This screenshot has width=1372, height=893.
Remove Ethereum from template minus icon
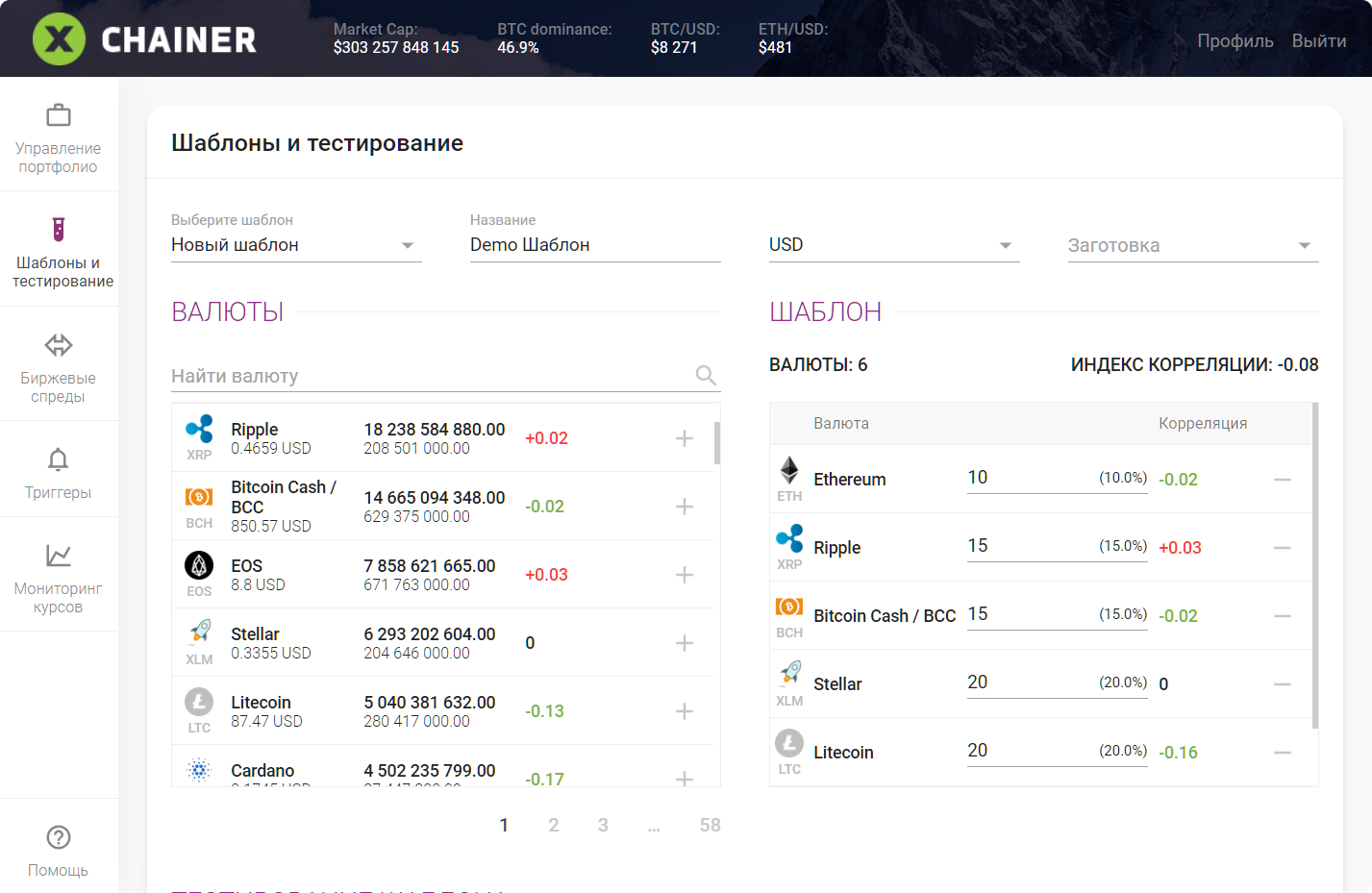point(1283,480)
